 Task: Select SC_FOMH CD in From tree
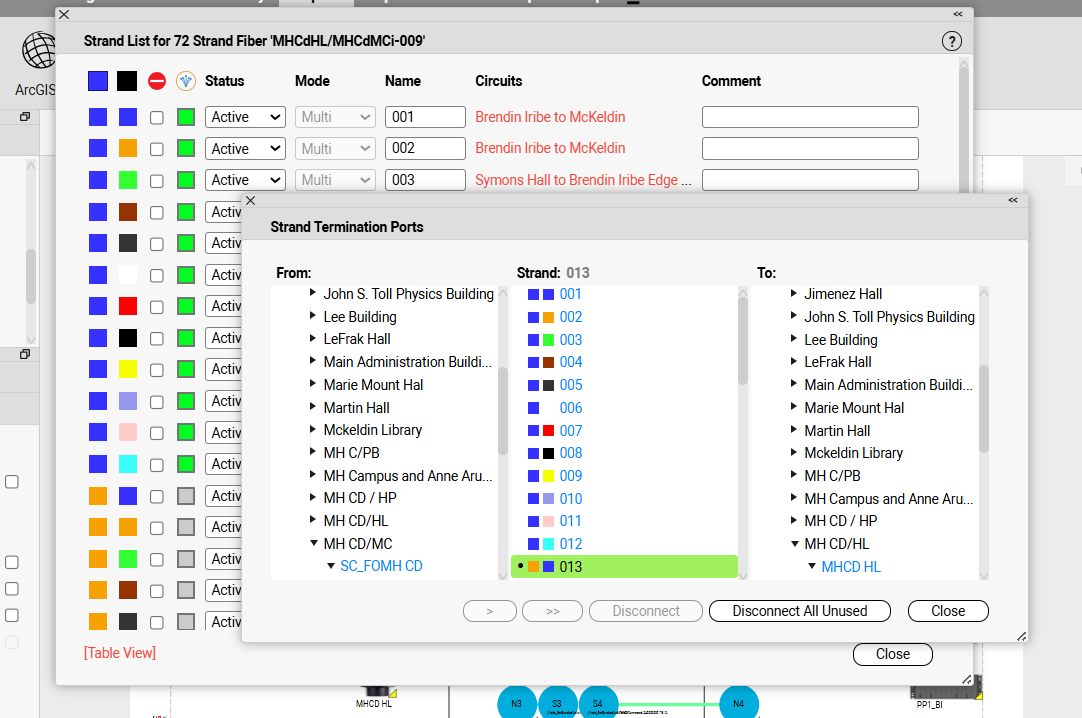coord(381,566)
